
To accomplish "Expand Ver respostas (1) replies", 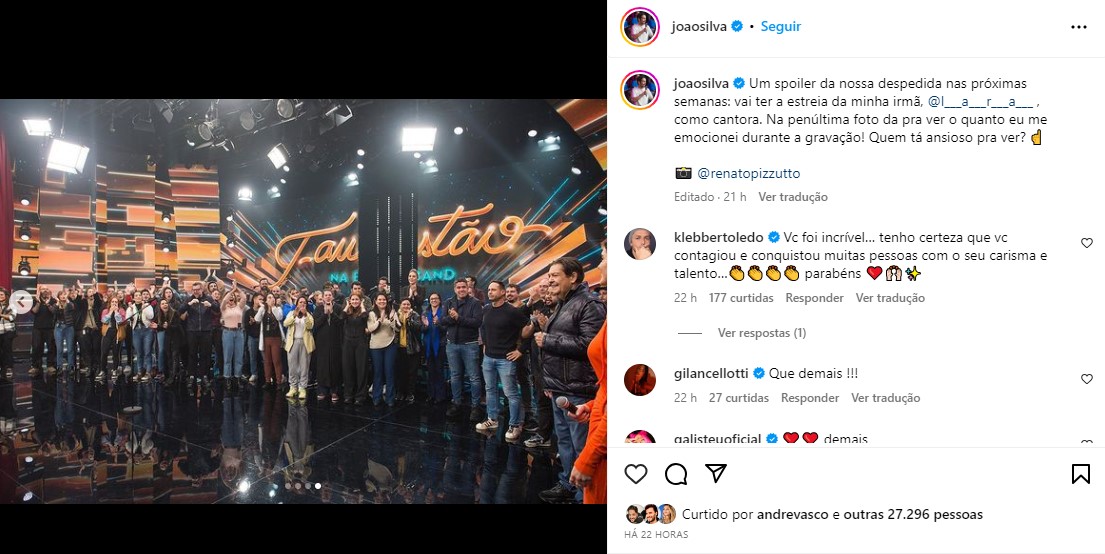I will [x=762, y=333].
